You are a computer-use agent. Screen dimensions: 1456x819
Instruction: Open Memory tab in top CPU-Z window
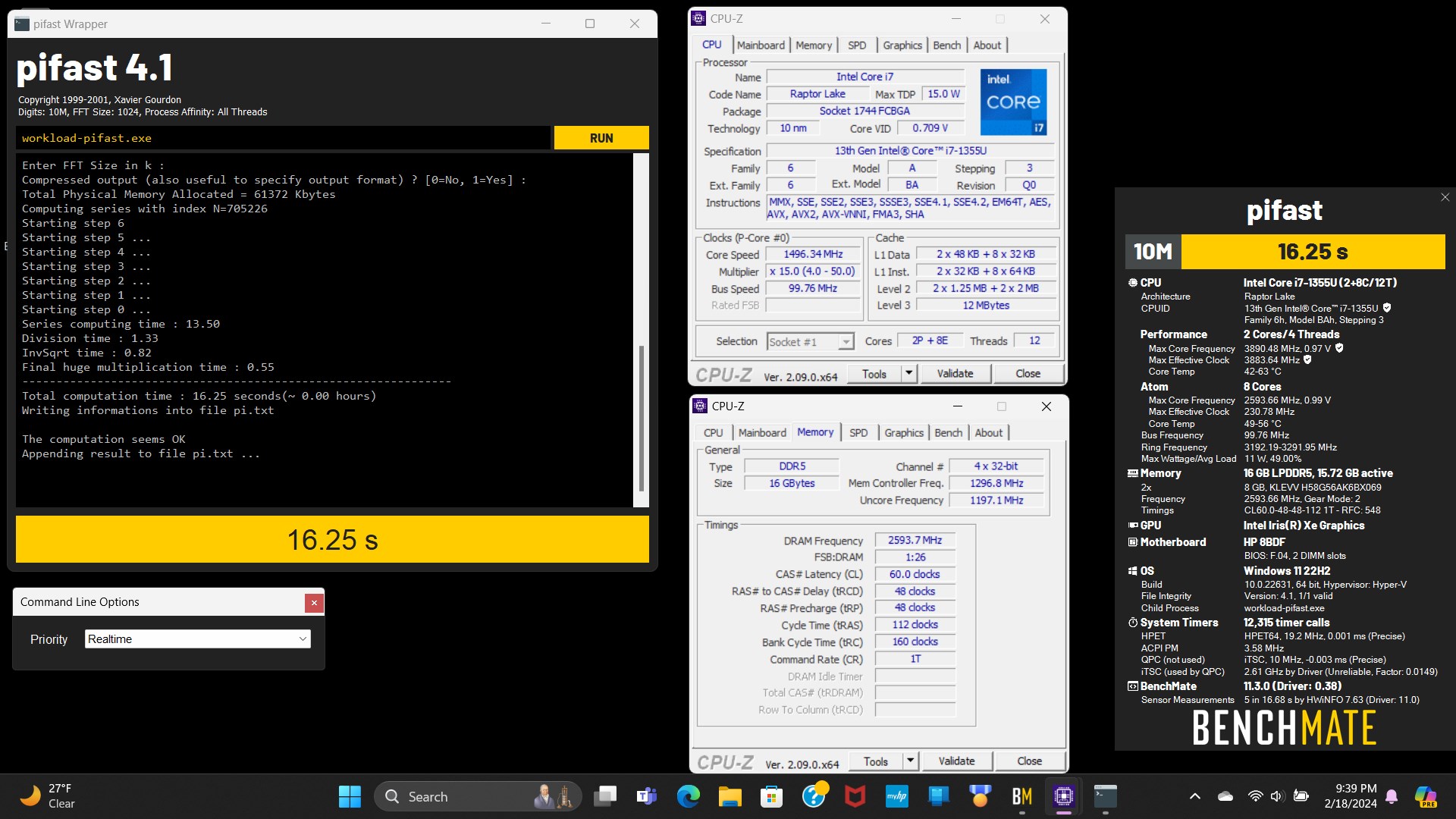point(814,45)
